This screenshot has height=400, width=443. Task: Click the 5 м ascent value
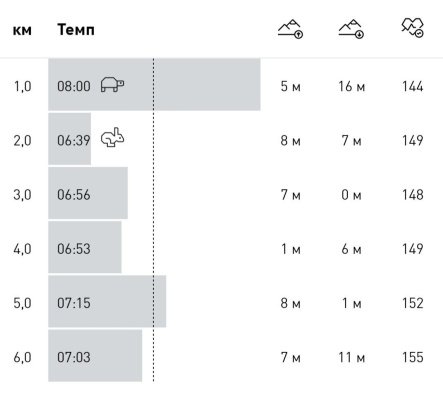(290, 86)
